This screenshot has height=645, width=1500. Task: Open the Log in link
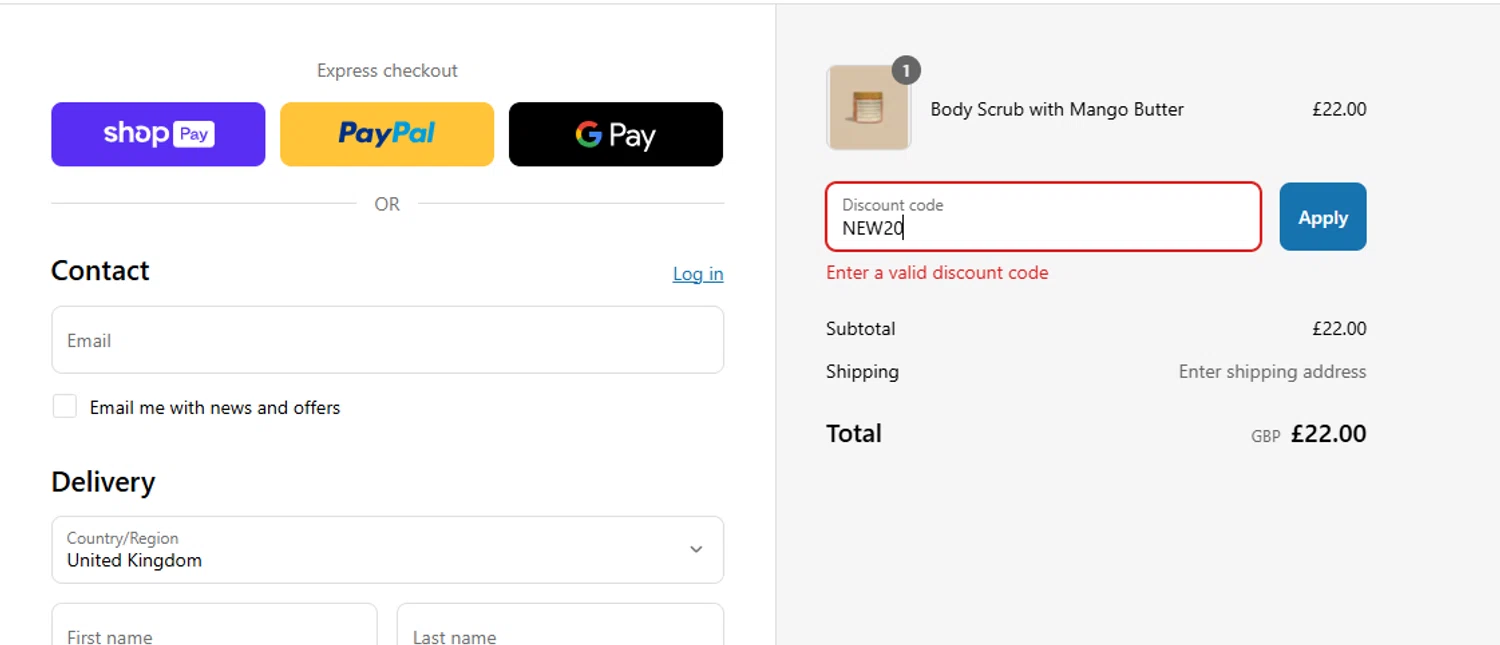pos(698,274)
